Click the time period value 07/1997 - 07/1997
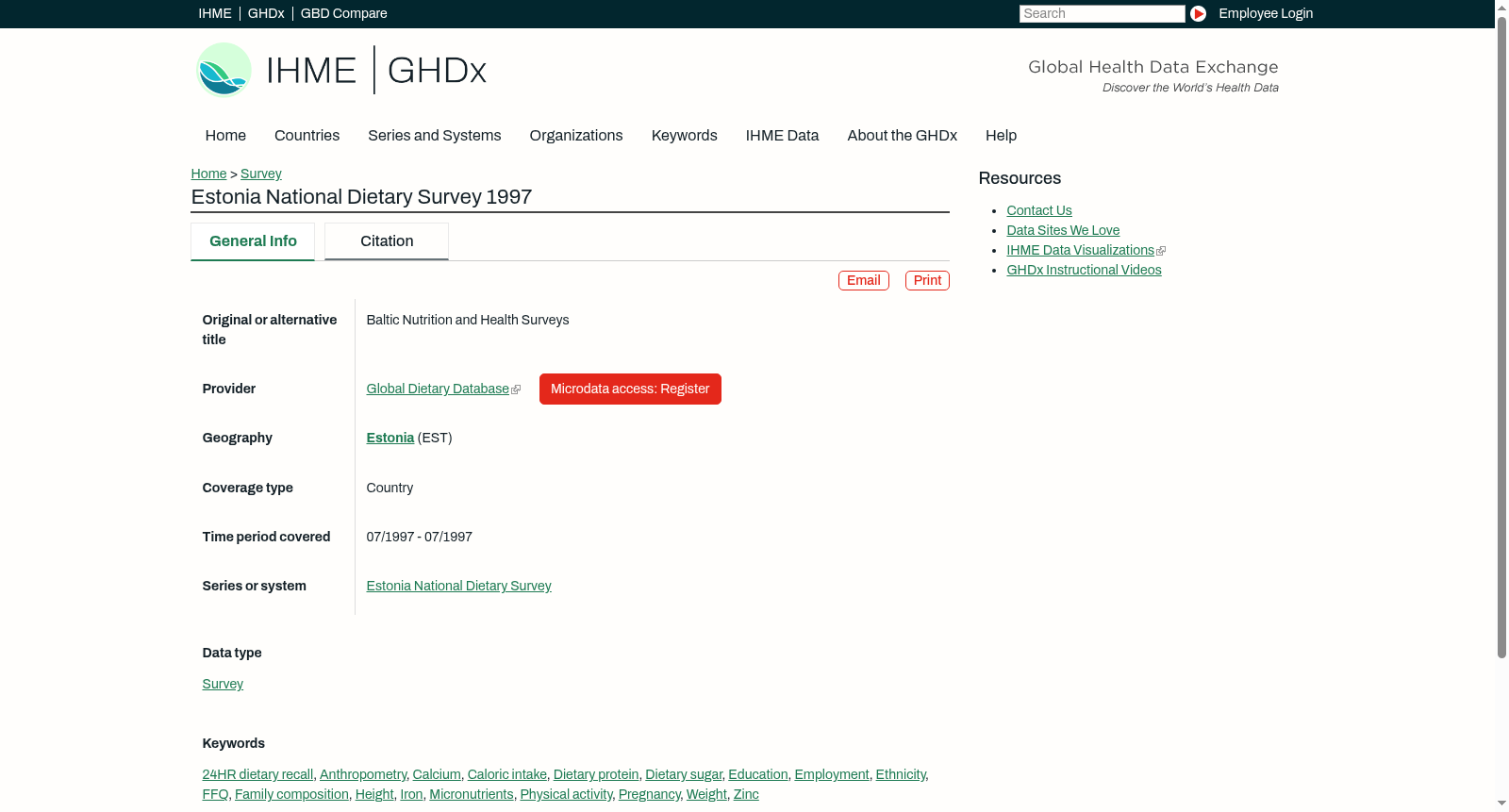 [420, 538]
